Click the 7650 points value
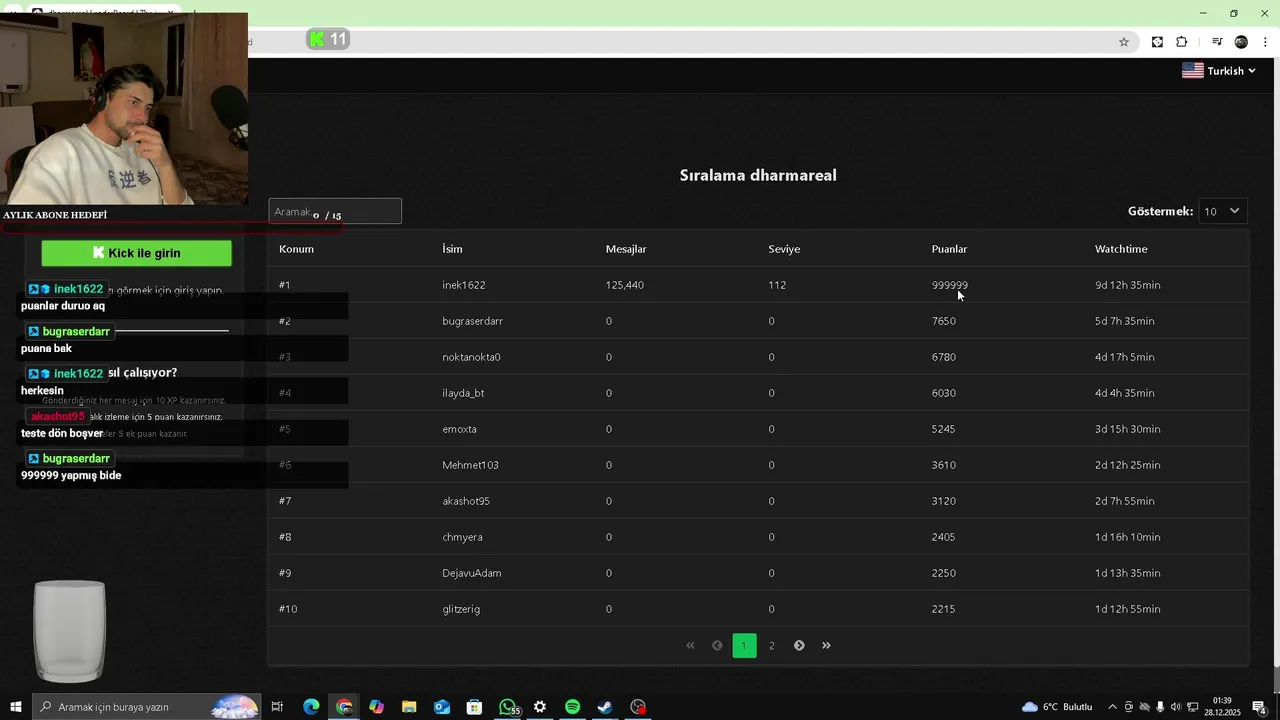This screenshot has height=720, width=1280. 943,321
